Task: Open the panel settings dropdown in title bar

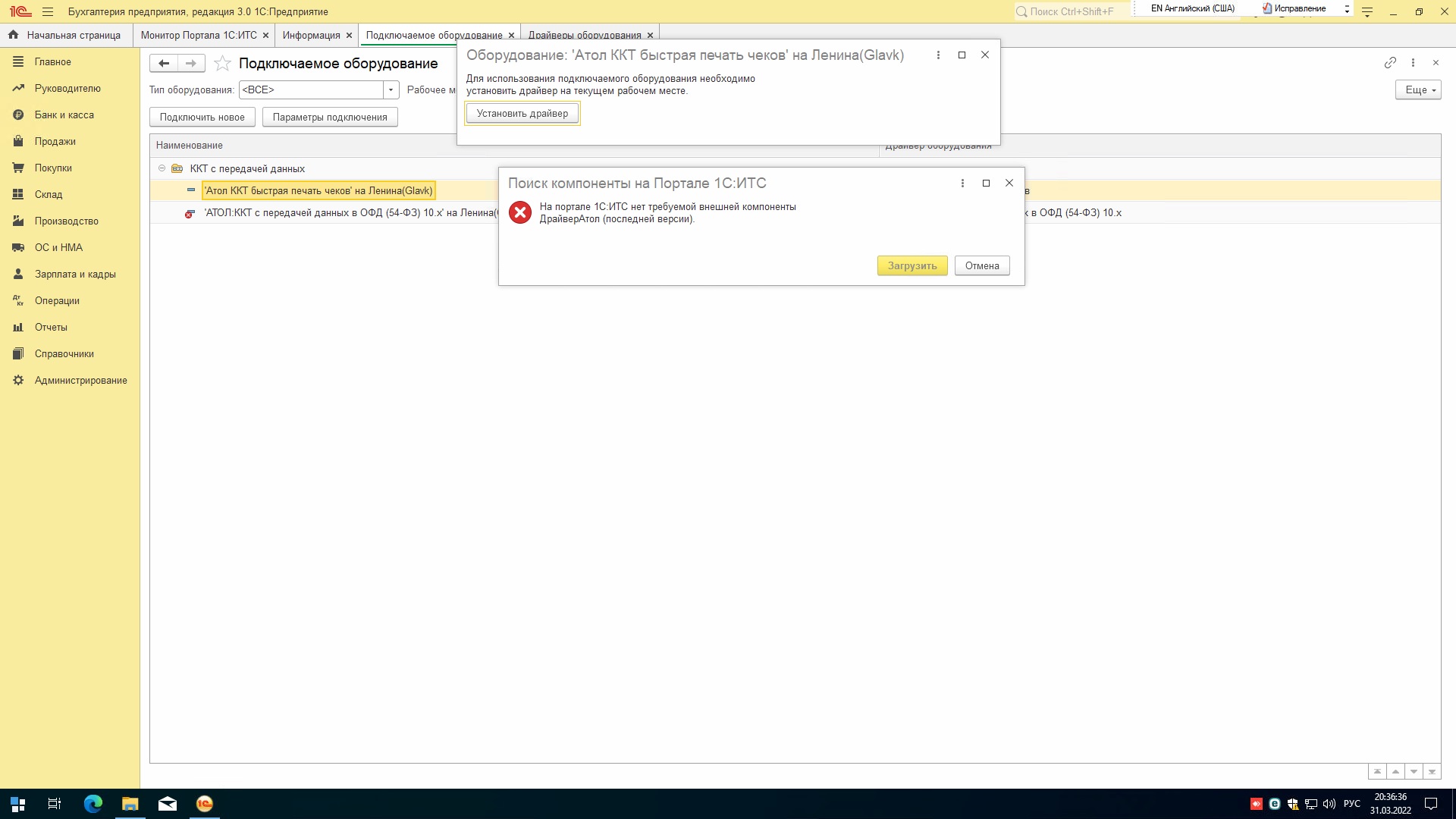Action: (x=1367, y=12)
